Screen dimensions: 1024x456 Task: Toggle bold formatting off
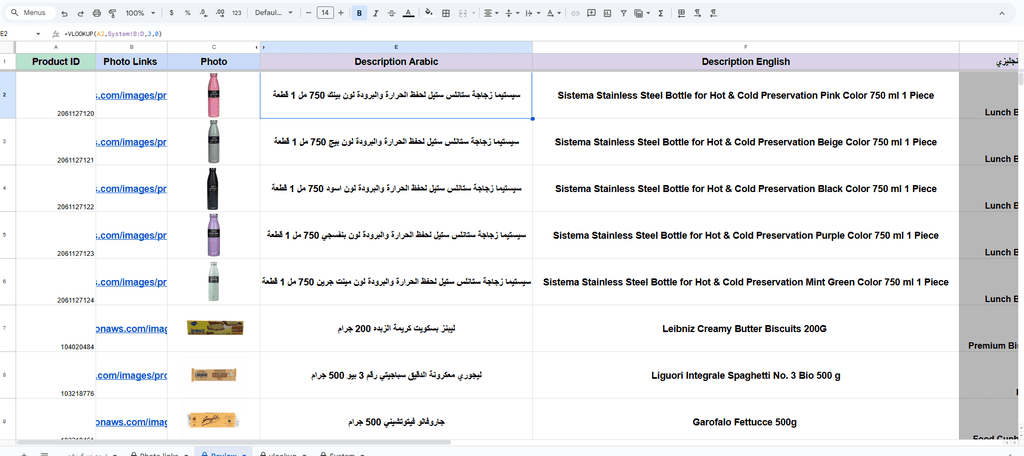[x=360, y=13]
